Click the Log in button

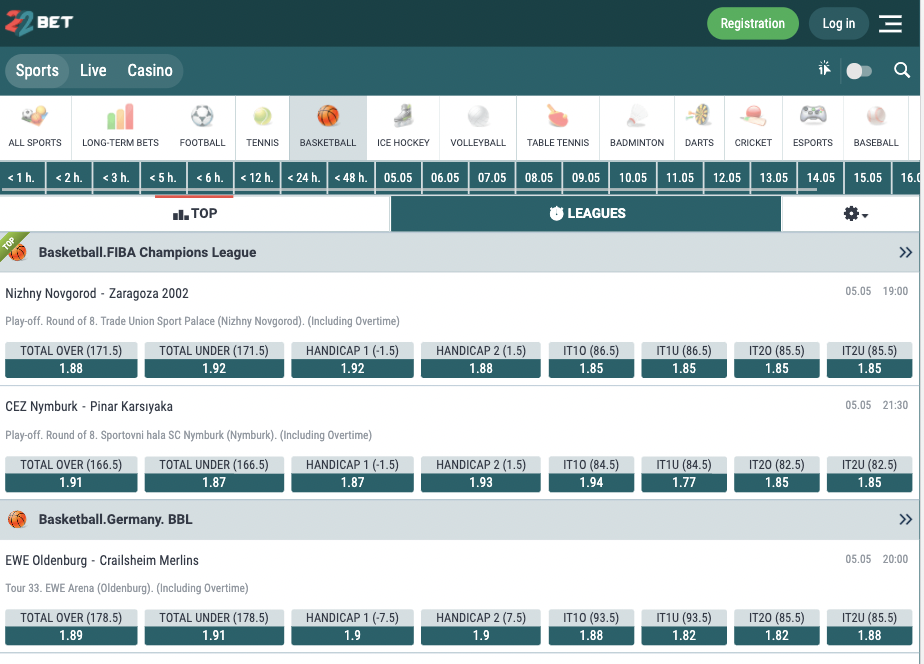coord(839,24)
